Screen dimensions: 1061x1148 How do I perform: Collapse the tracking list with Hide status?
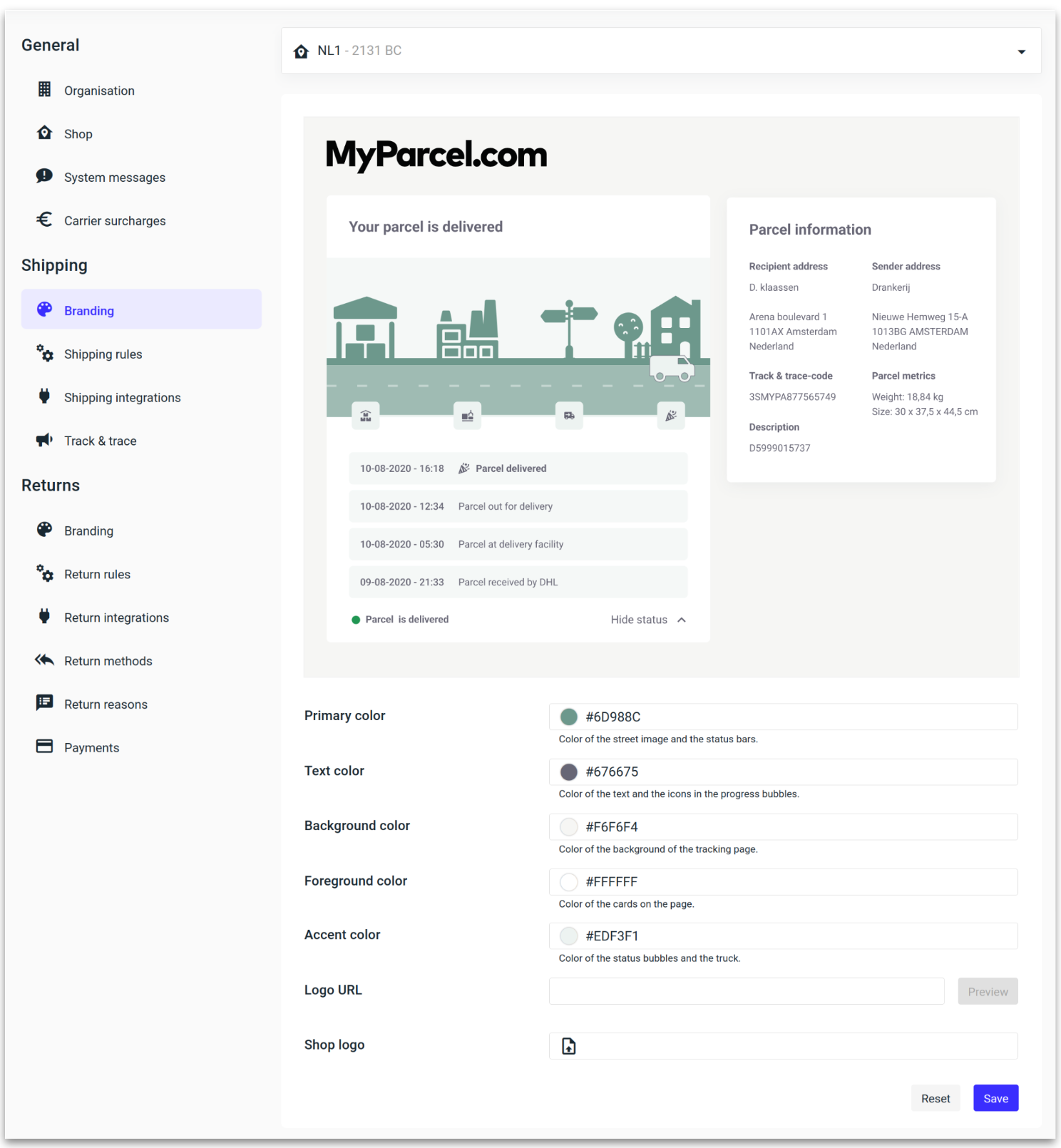click(x=639, y=620)
